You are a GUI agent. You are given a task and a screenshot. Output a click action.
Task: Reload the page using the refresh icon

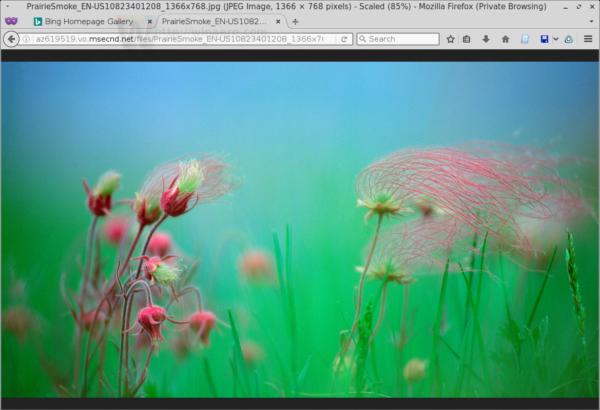pos(344,39)
